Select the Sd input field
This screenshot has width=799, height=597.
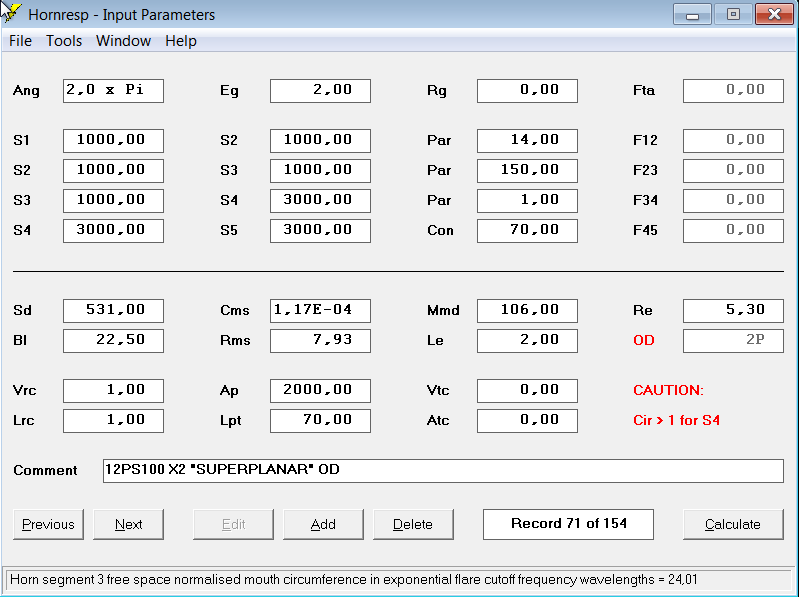[113, 311]
